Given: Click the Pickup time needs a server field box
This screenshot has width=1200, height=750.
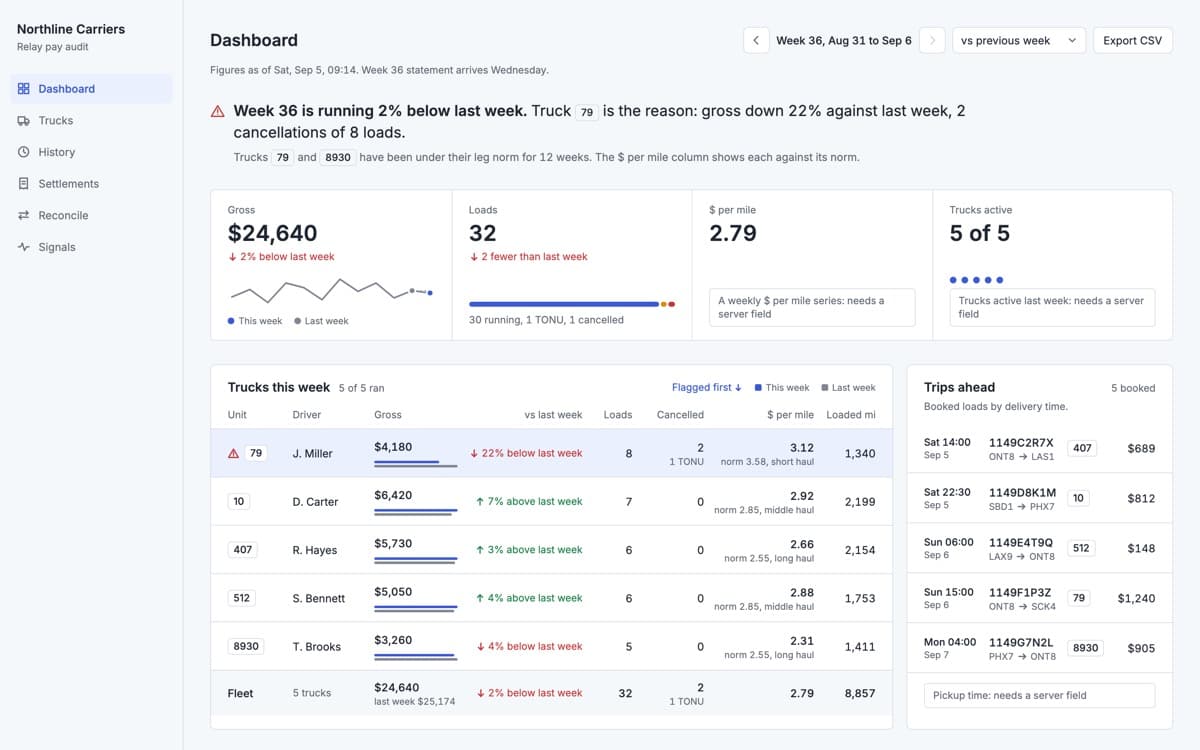Looking at the screenshot, I should (x=1040, y=695).
